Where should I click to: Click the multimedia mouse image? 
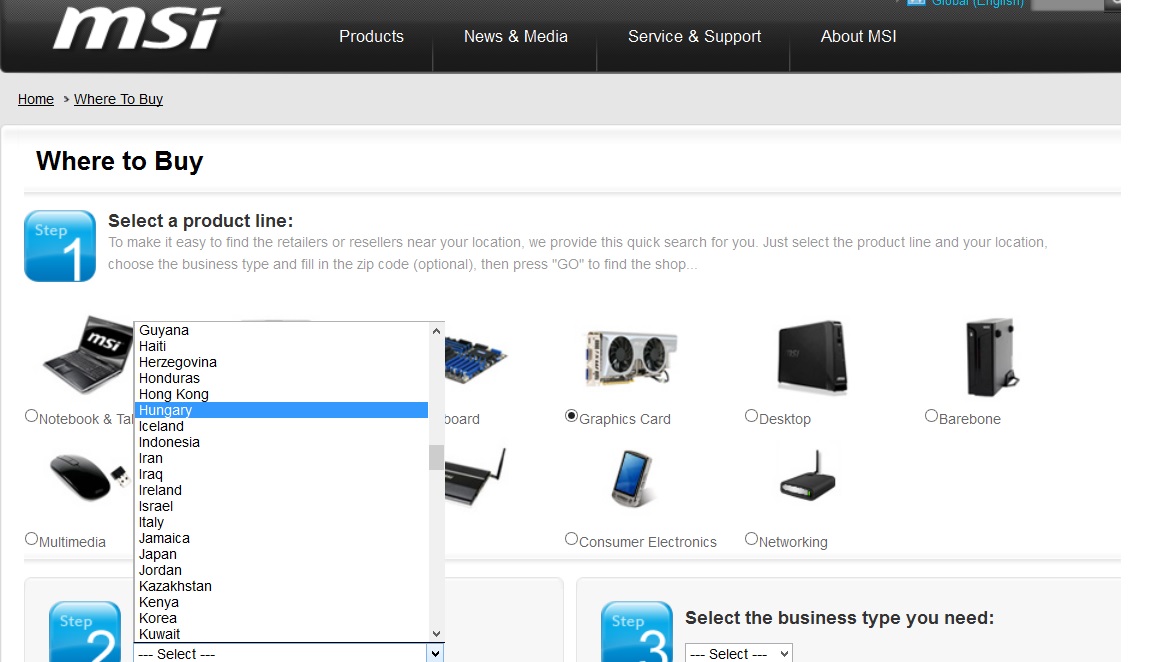click(90, 477)
